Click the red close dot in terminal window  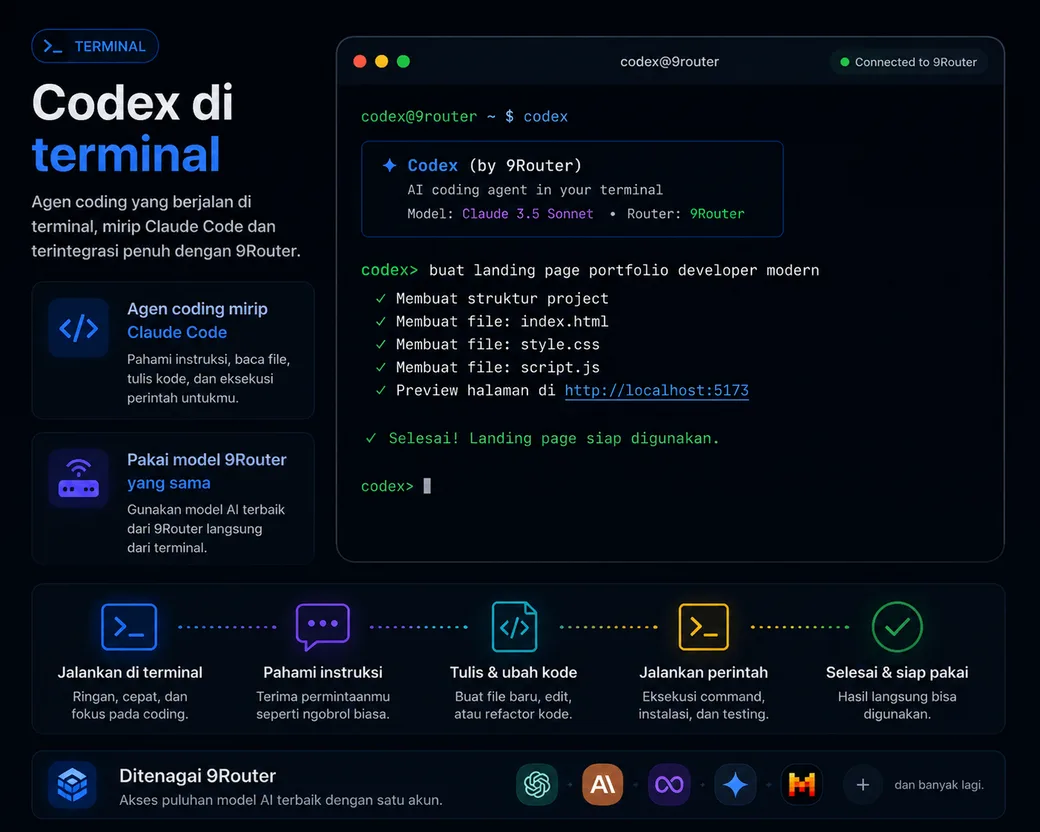click(x=360, y=62)
